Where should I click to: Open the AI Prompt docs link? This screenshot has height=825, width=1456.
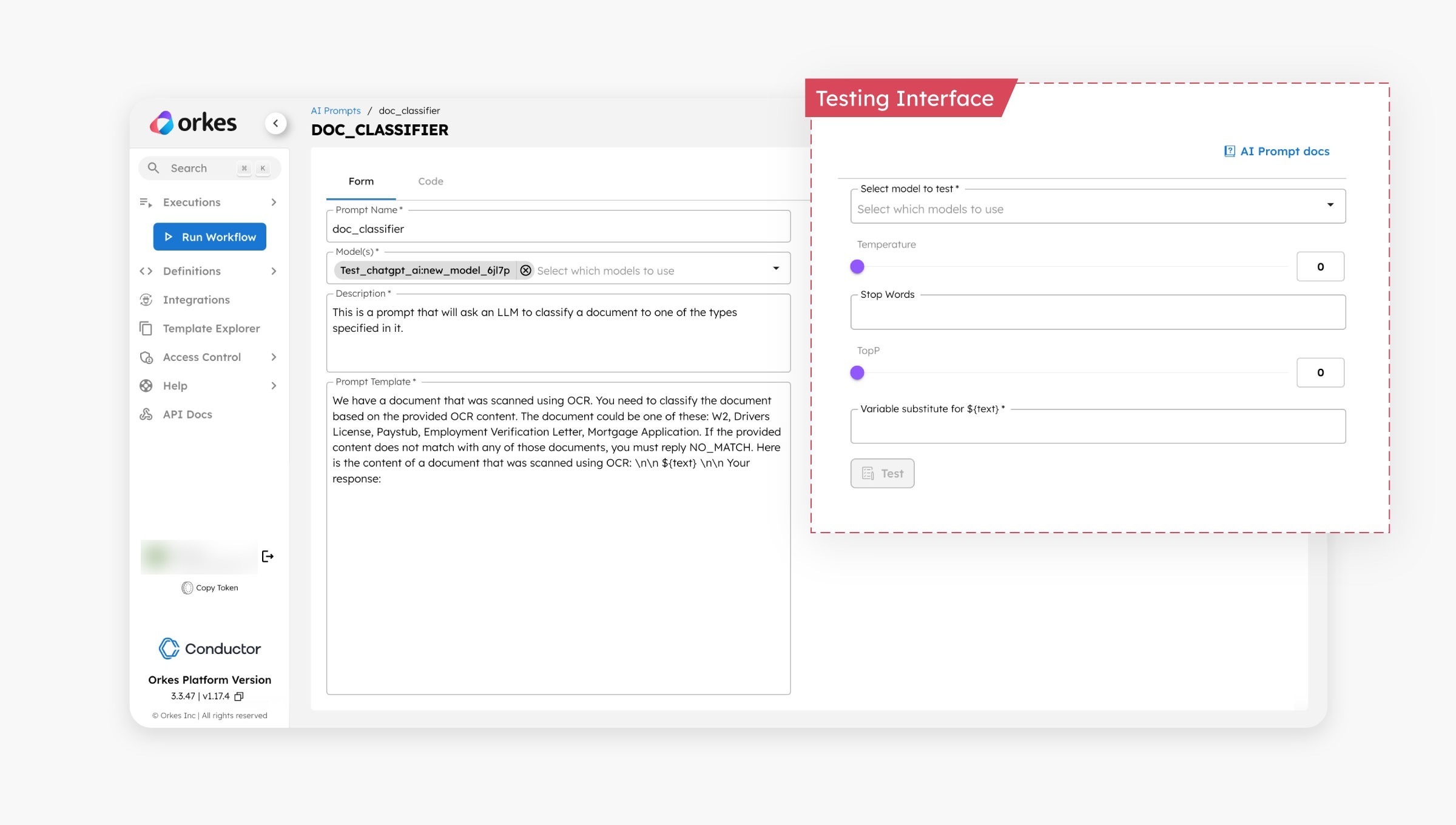(x=1276, y=151)
